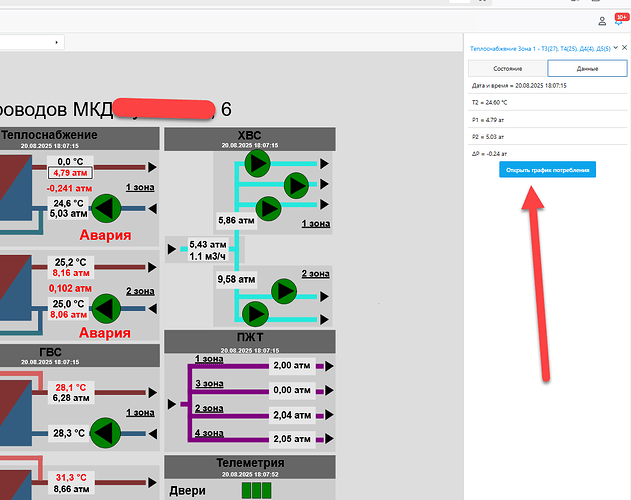Open the 2 зона link under Теплоснабжение

click(x=140, y=292)
